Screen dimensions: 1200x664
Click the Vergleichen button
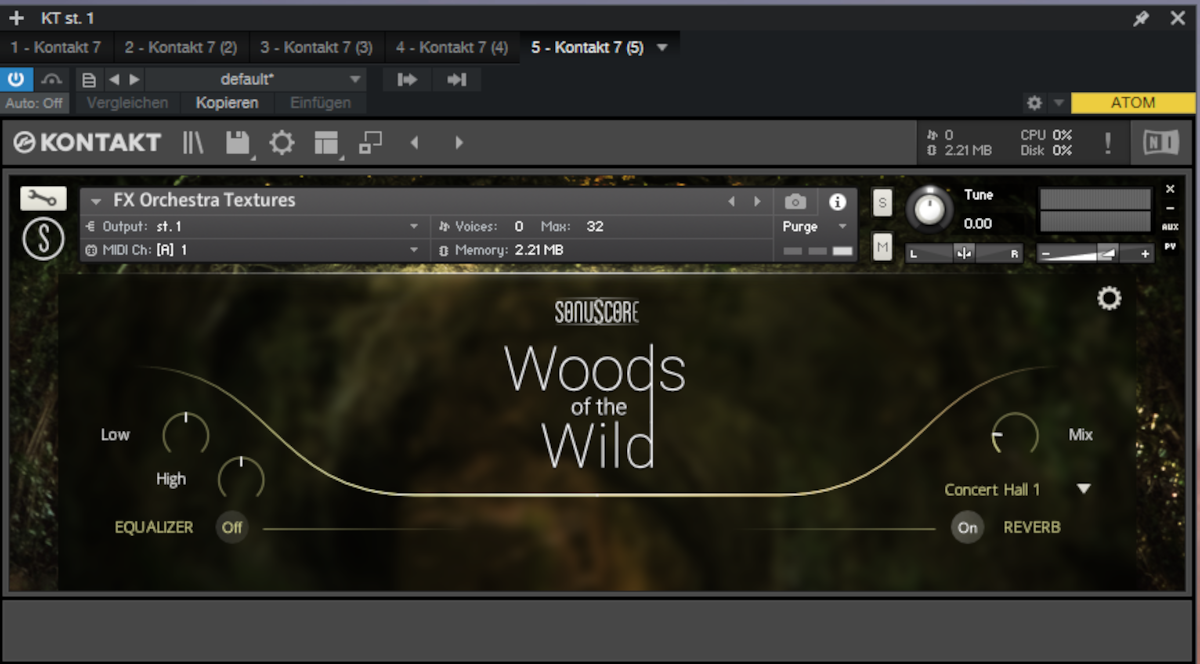click(x=126, y=103)
